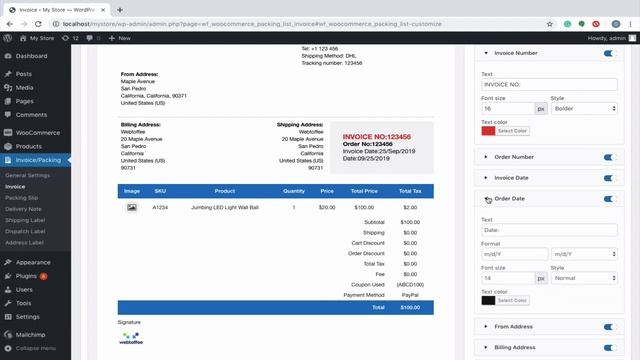Toggle the Order Number switch
This screenshot has width=640, height=360.
[608, 157]
